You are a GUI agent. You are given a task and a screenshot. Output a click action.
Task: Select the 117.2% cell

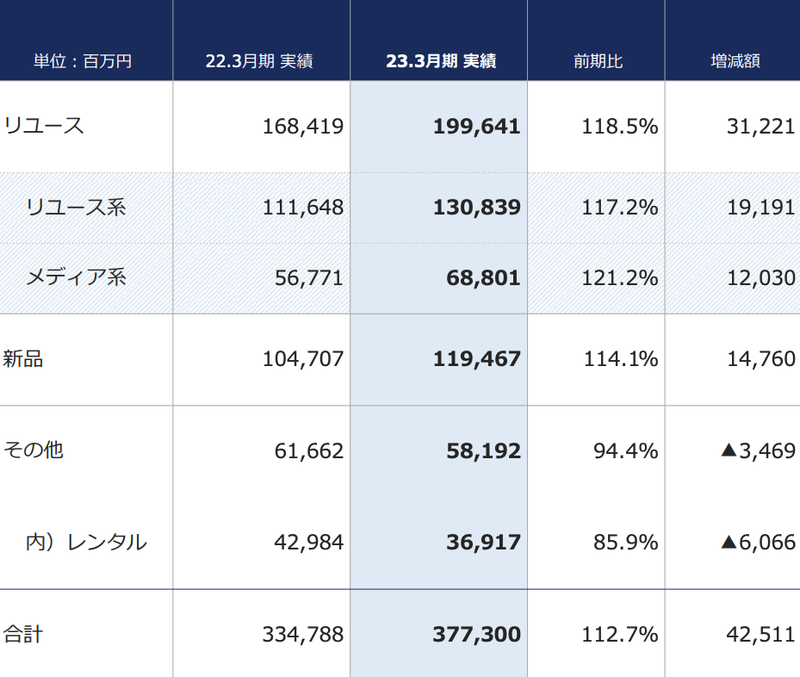coord(620,208)
